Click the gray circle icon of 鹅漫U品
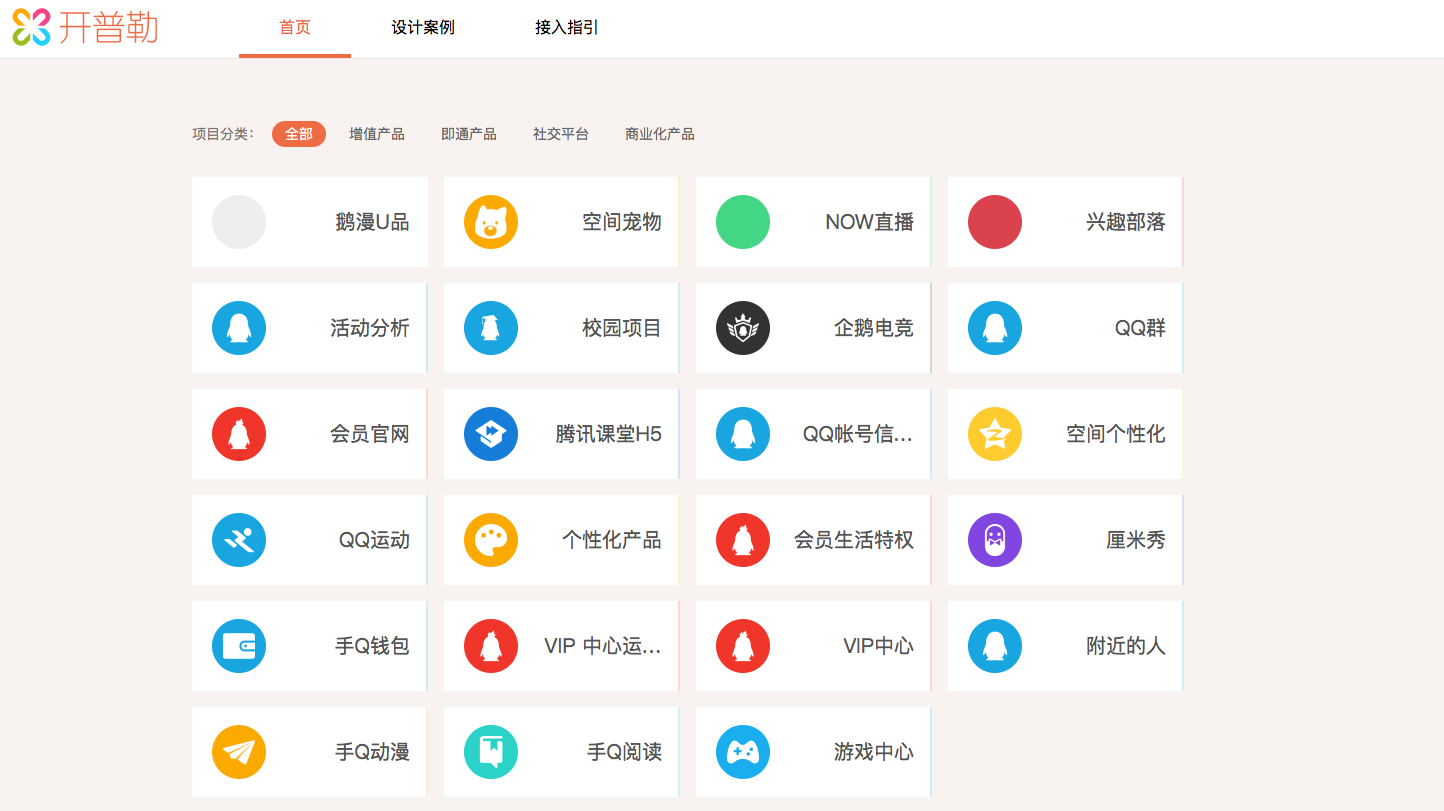Image resolution: width=1444 pixels, height=811 pixels. click(239, 222)
